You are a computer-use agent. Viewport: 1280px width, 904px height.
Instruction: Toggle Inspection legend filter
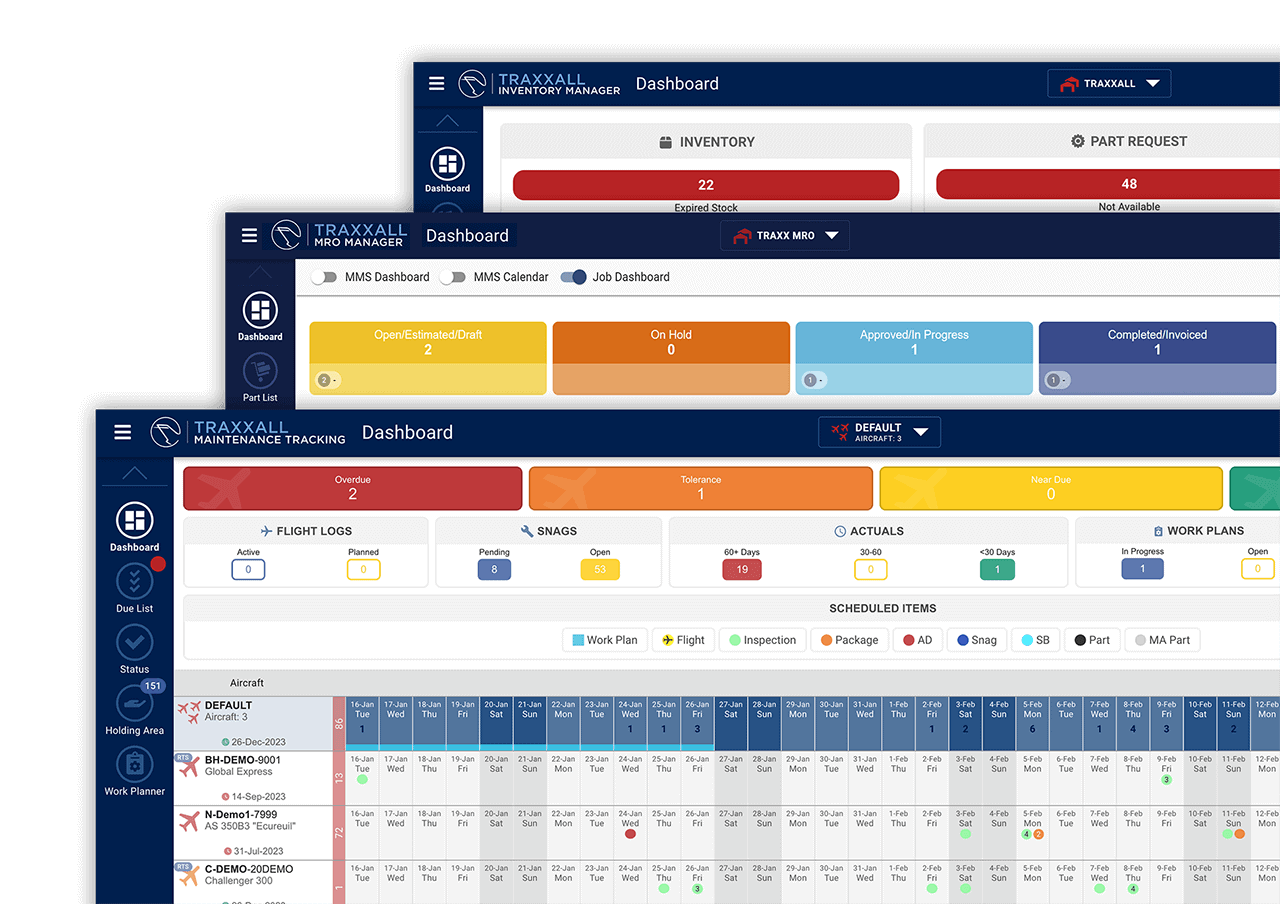(762, 640)
